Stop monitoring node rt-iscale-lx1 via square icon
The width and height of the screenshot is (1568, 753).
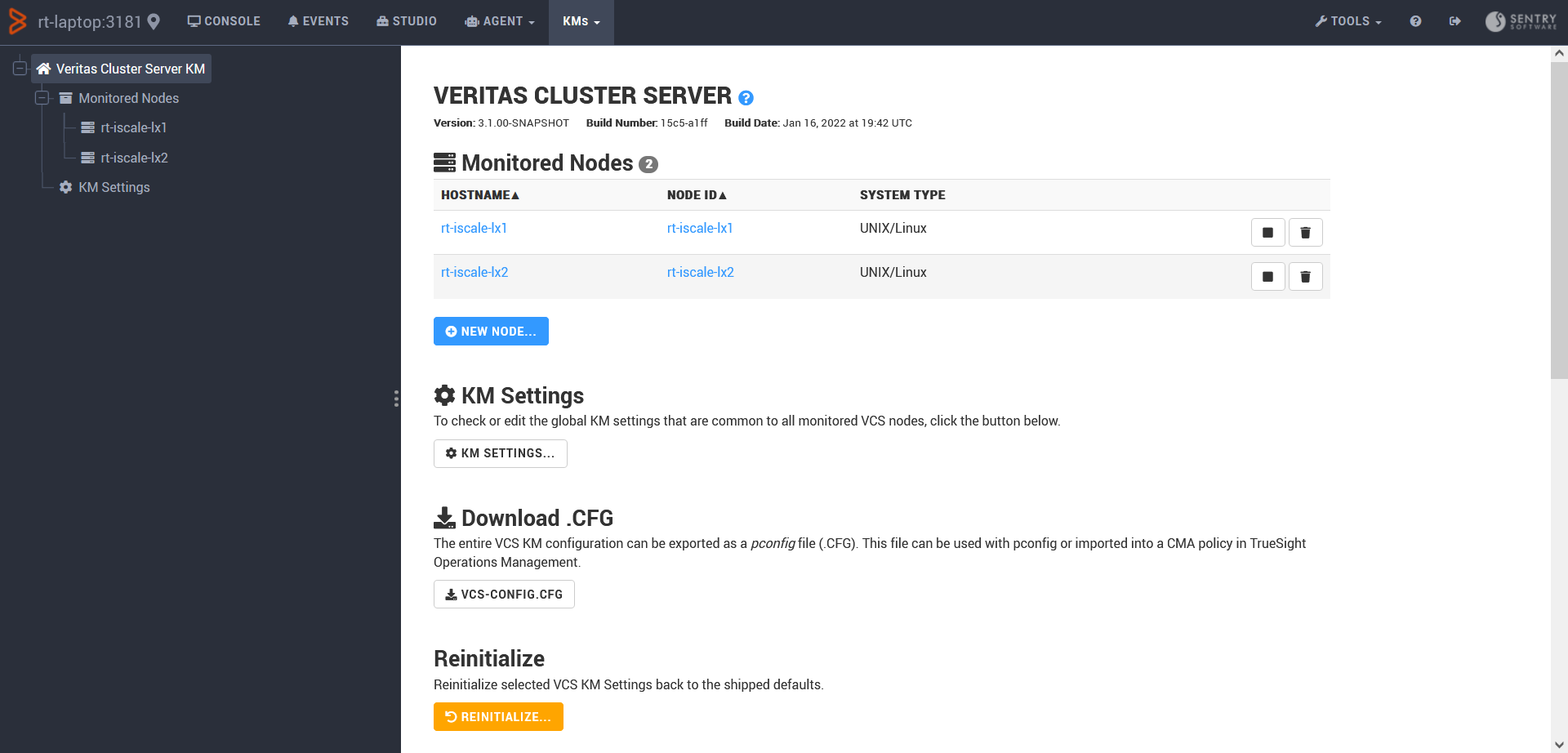[1267, 232]
